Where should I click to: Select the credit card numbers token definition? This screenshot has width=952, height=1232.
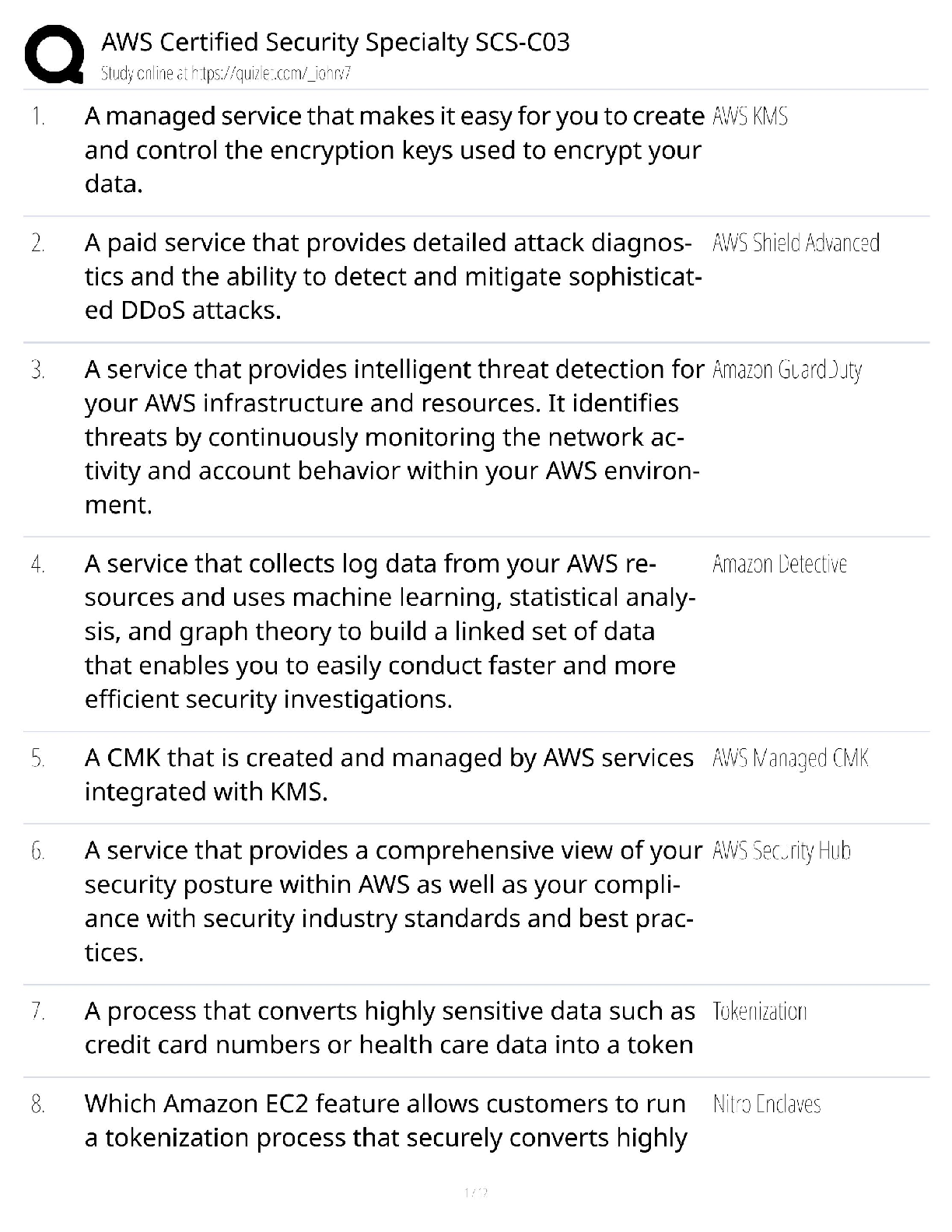point(389,1027)
